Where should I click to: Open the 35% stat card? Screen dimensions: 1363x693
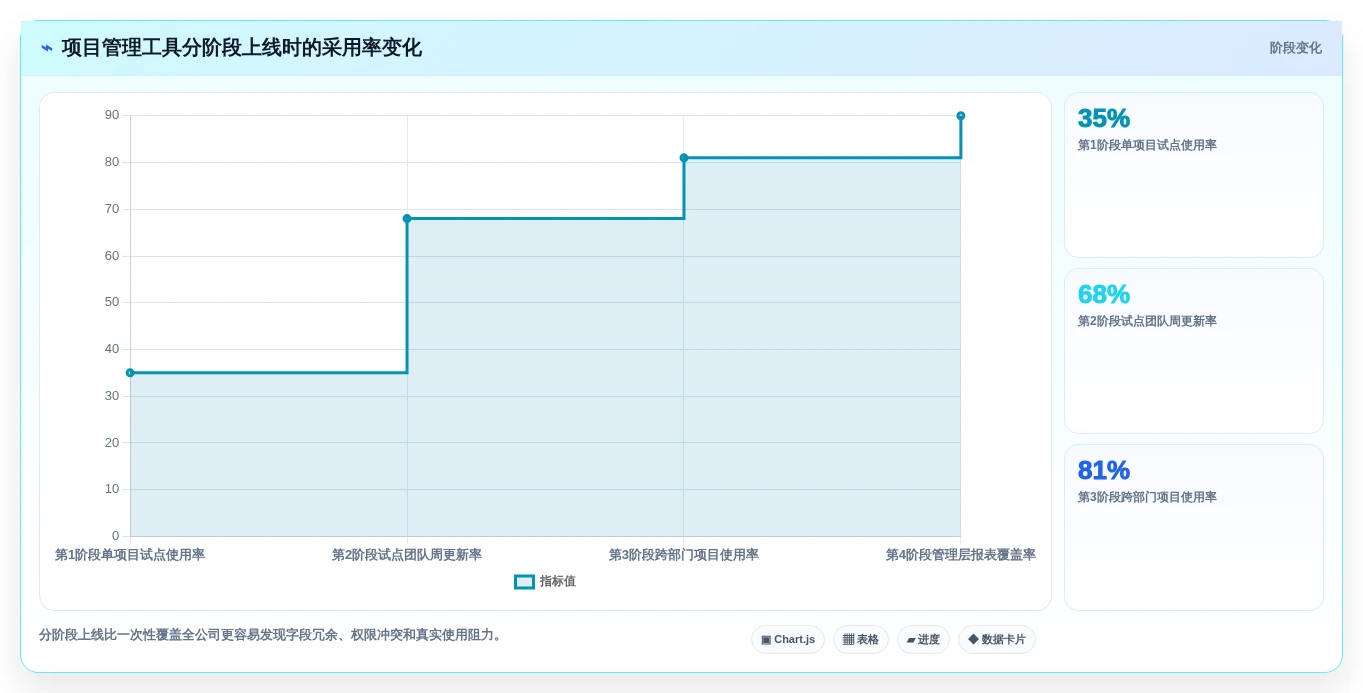[1194, 175]
